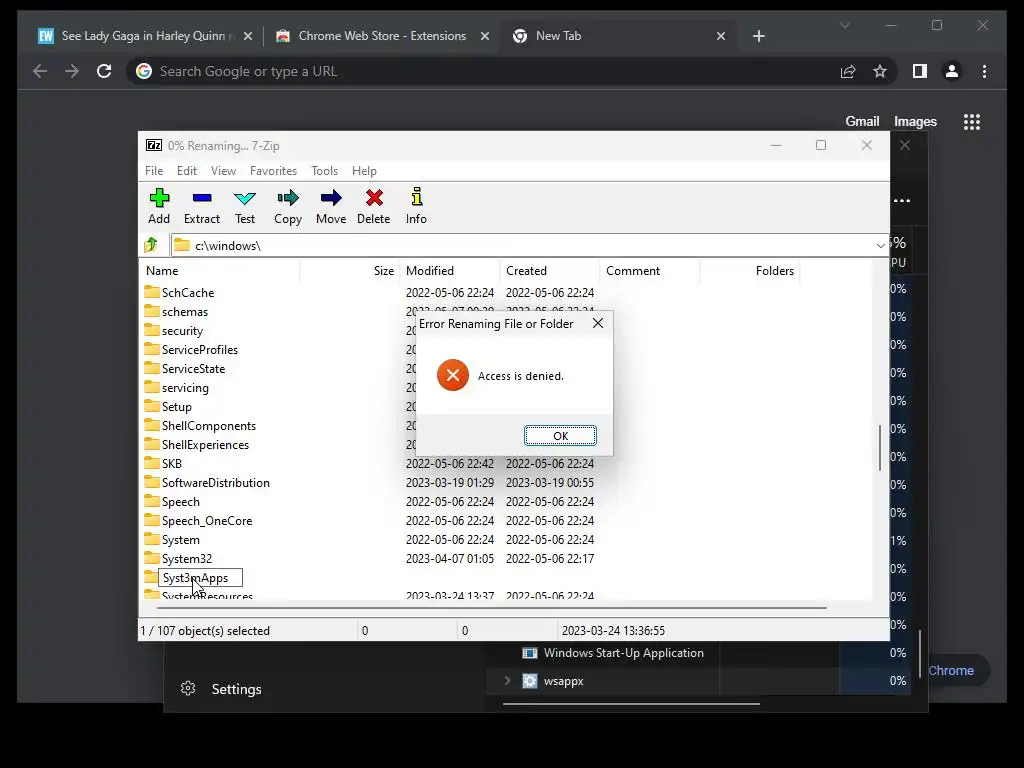Close the New Tab tab
The width and height of the screenshot is (1024, 768).
pyautogui.click(x=720, y=36)
